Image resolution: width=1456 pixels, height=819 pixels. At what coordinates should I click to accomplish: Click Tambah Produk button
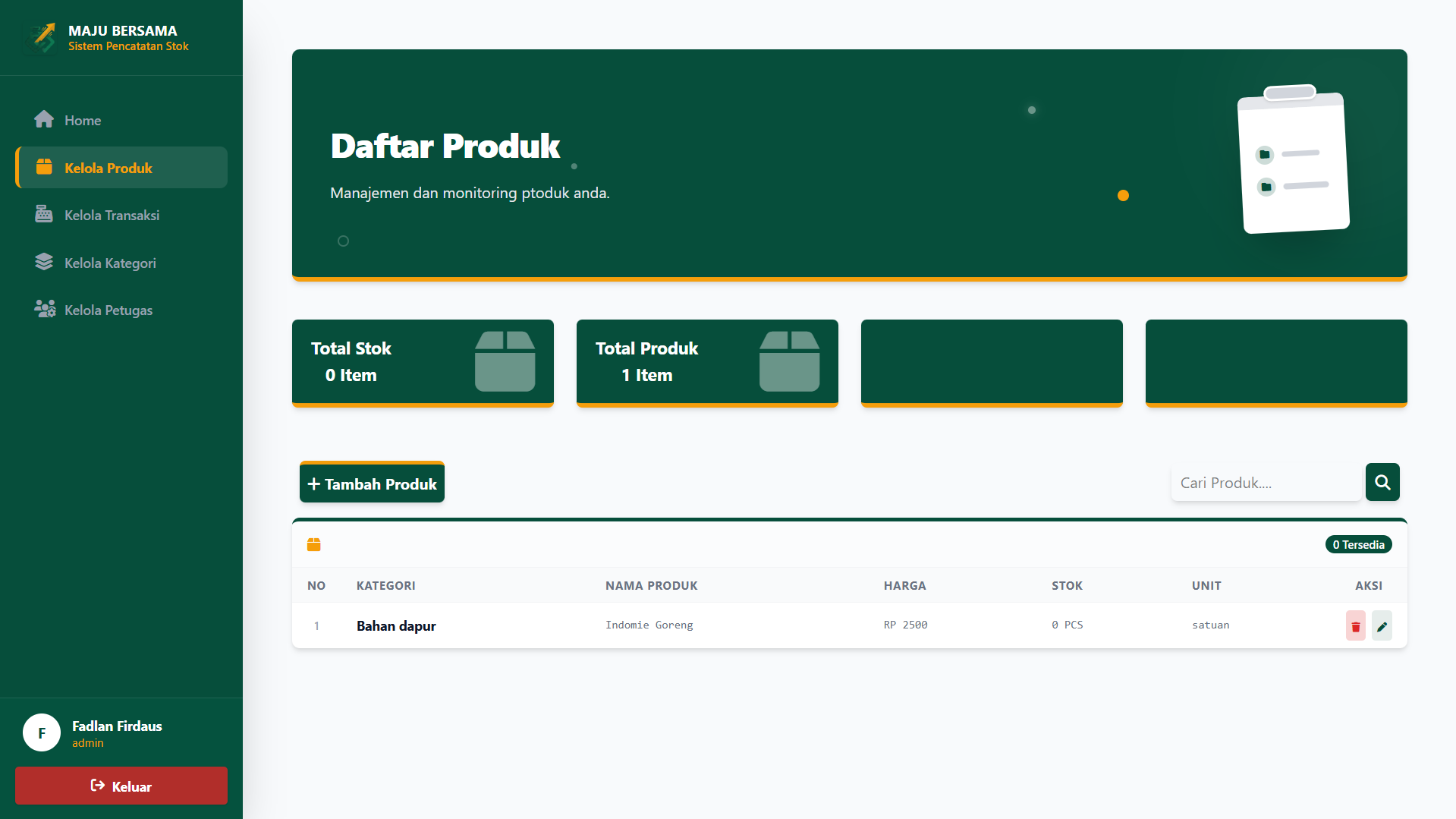point(372,483)
